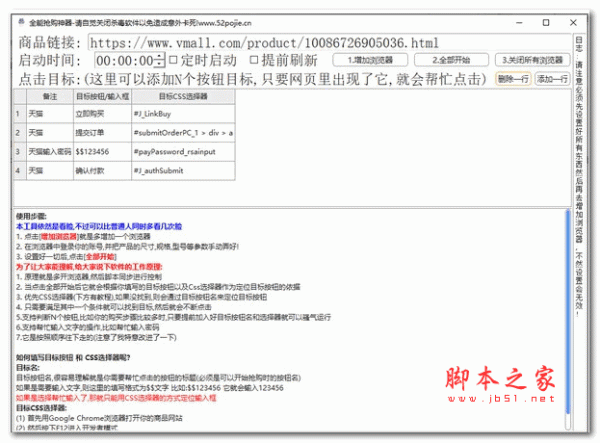Click the heading 如何填写目标按钮 和 CSS选择器呢?
The image size is (600, 443).
click(x=73, y=358)
